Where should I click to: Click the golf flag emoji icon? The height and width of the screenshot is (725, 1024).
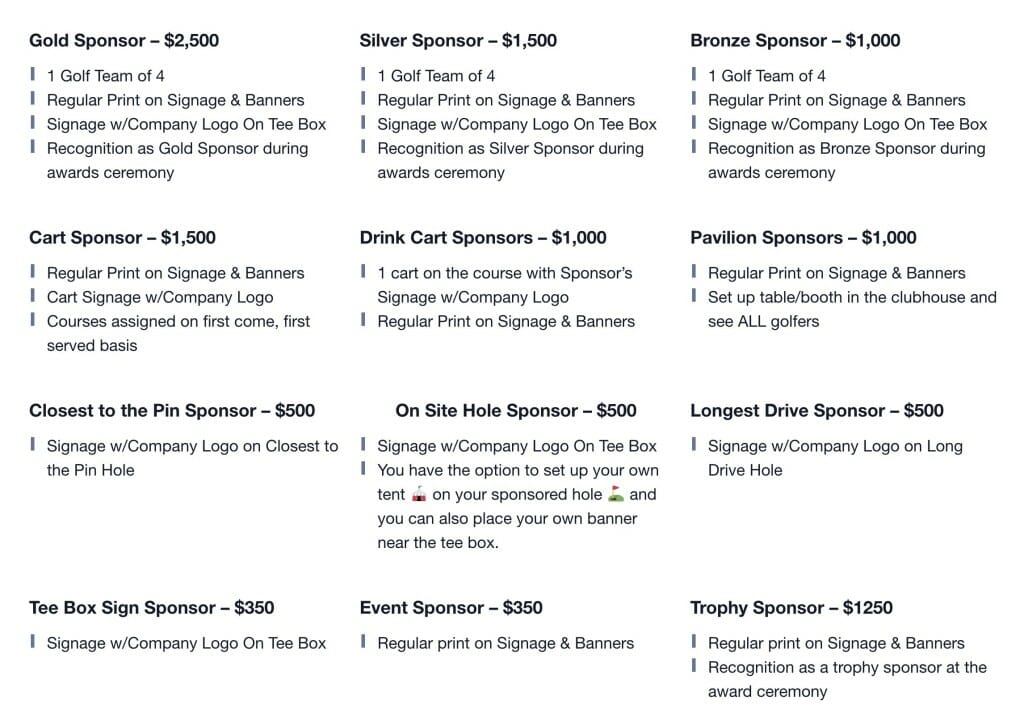coord(616,494)
